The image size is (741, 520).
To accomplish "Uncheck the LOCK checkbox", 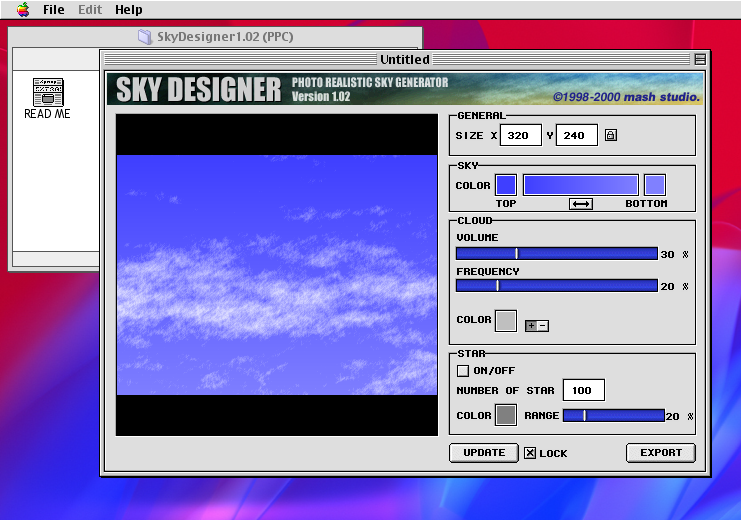I will [x=530, y=453].
